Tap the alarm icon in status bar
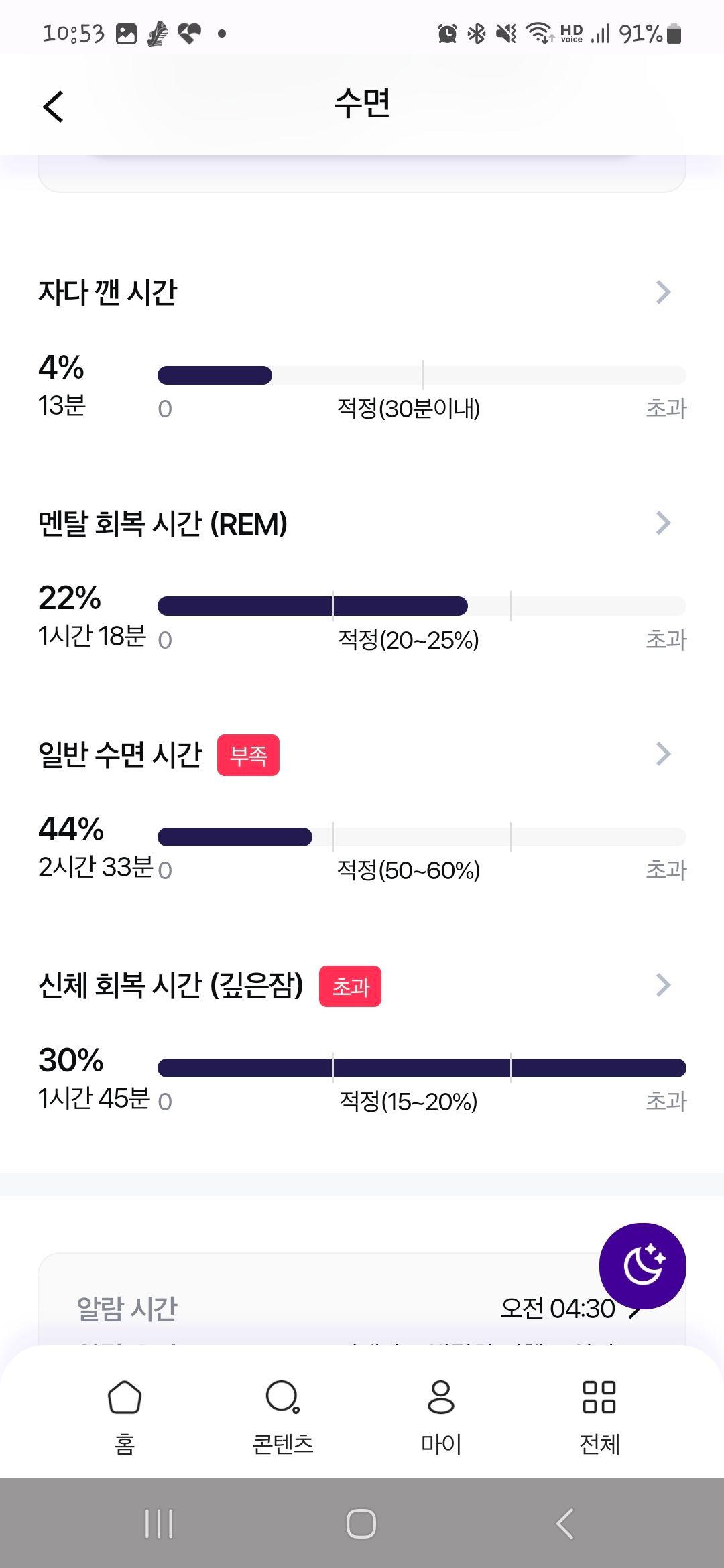Screen dimensions: 724x1568 point(447,33)
